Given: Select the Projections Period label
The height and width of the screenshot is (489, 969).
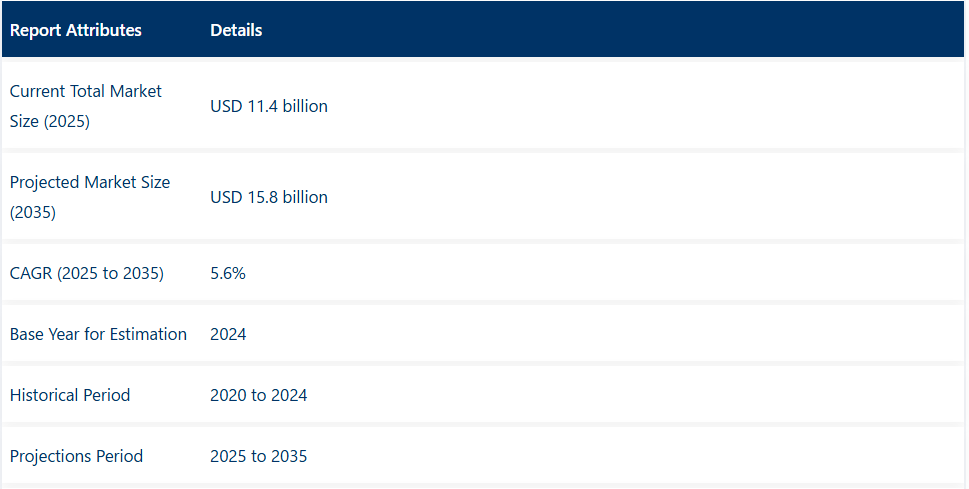Looking at the screenshot, I should tap(76, 456).
